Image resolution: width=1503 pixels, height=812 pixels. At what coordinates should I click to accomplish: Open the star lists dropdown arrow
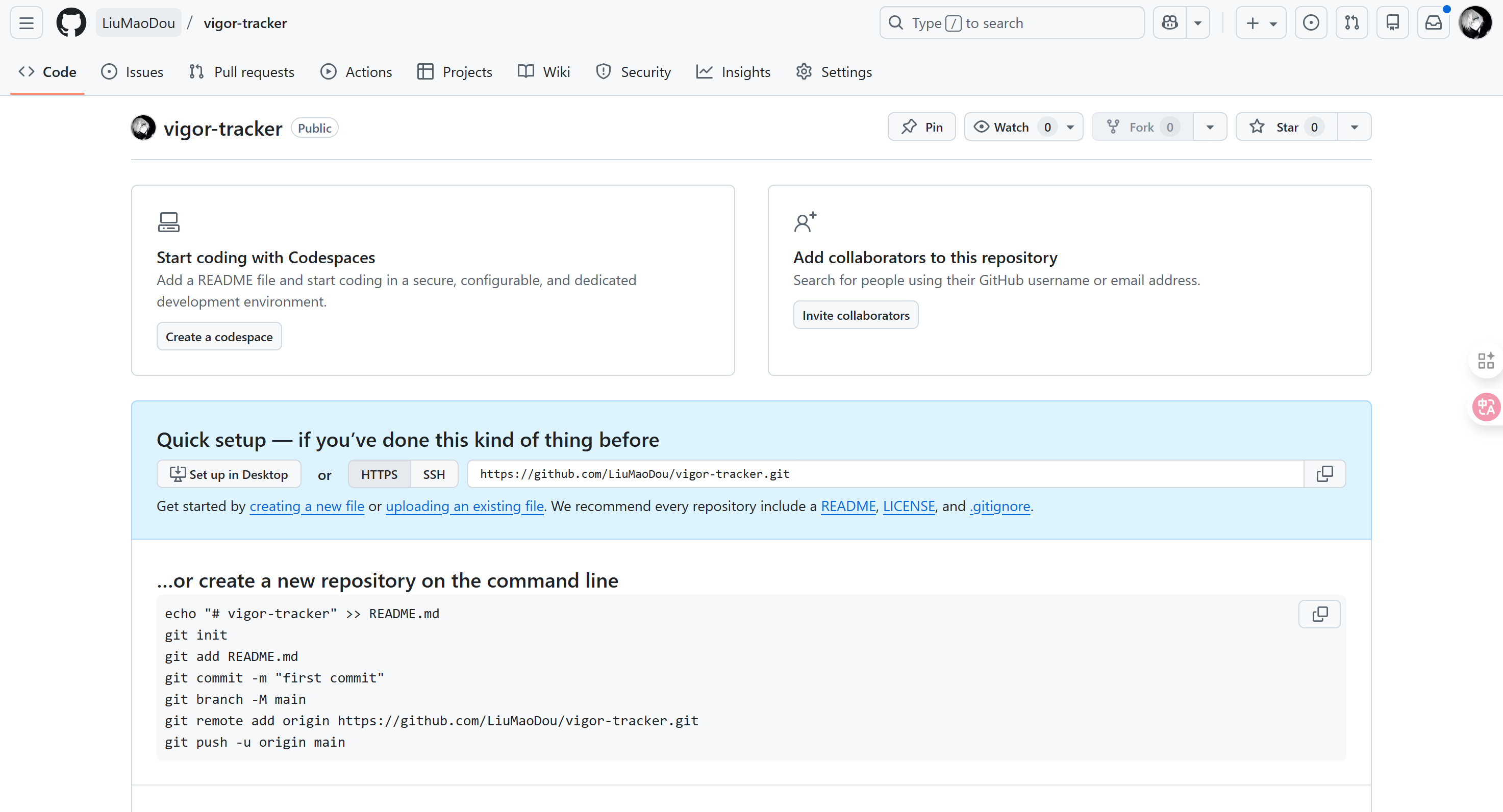click(1354, 126)
